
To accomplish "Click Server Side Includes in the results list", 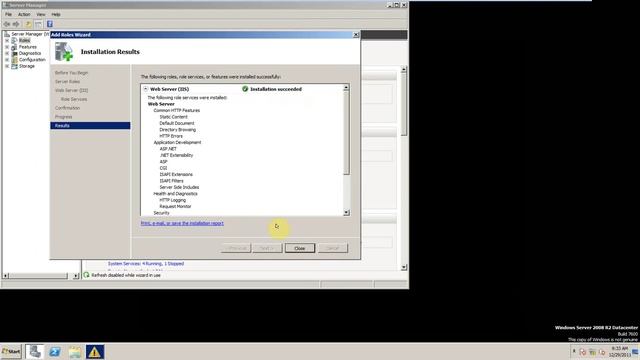I will click(179, 187).
